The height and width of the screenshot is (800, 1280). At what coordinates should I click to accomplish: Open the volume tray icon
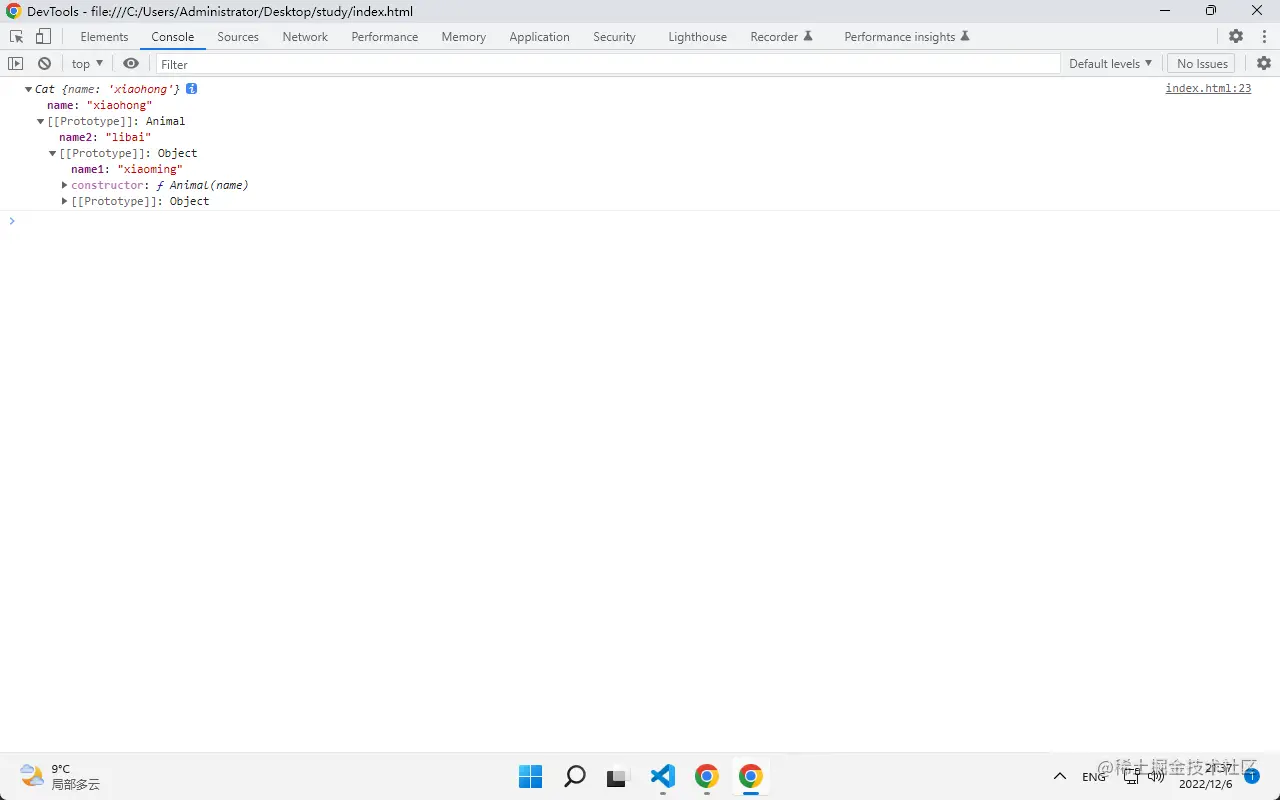[1155, 776]
